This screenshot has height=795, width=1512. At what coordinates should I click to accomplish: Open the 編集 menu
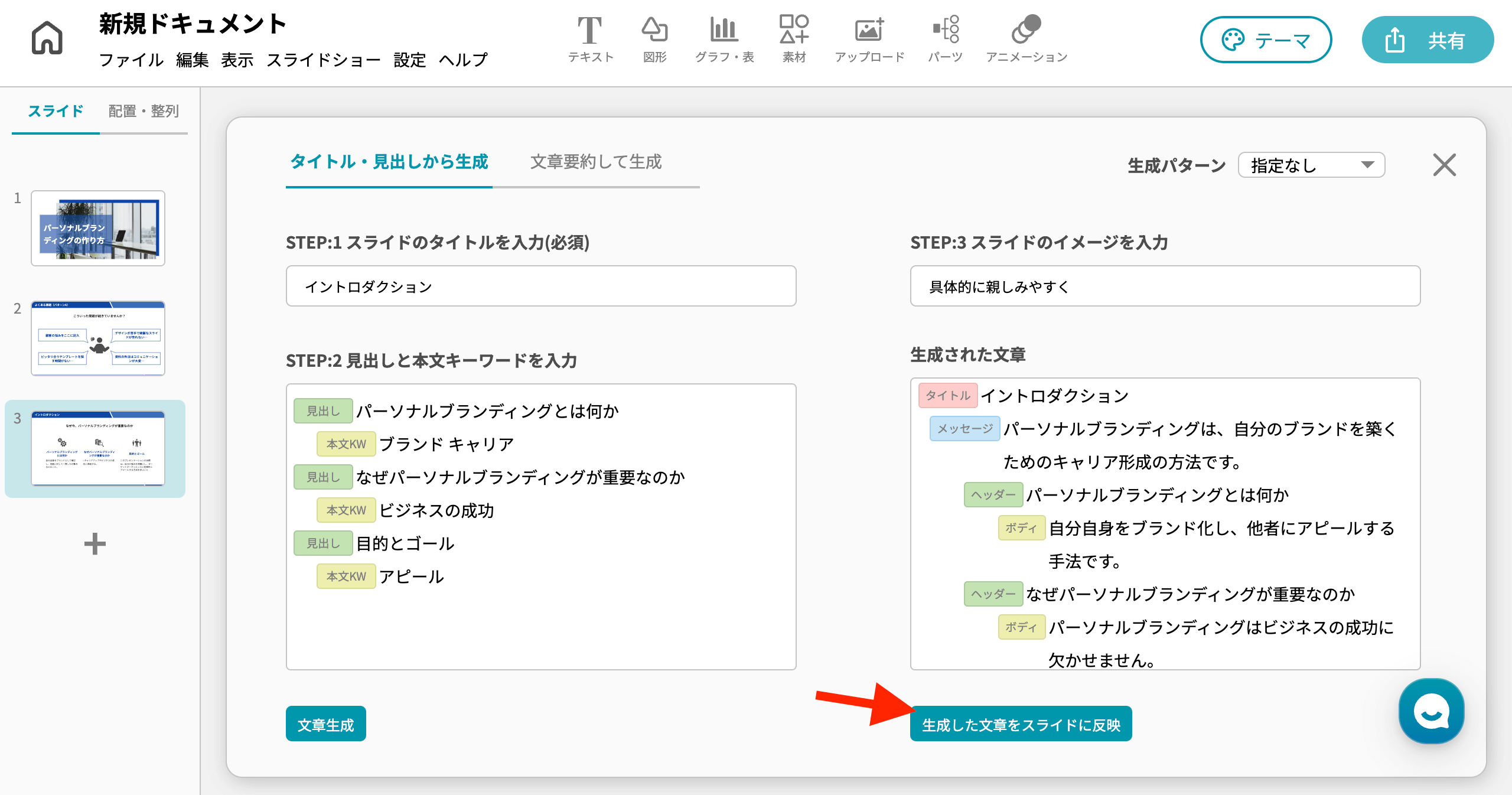(192, 60)
